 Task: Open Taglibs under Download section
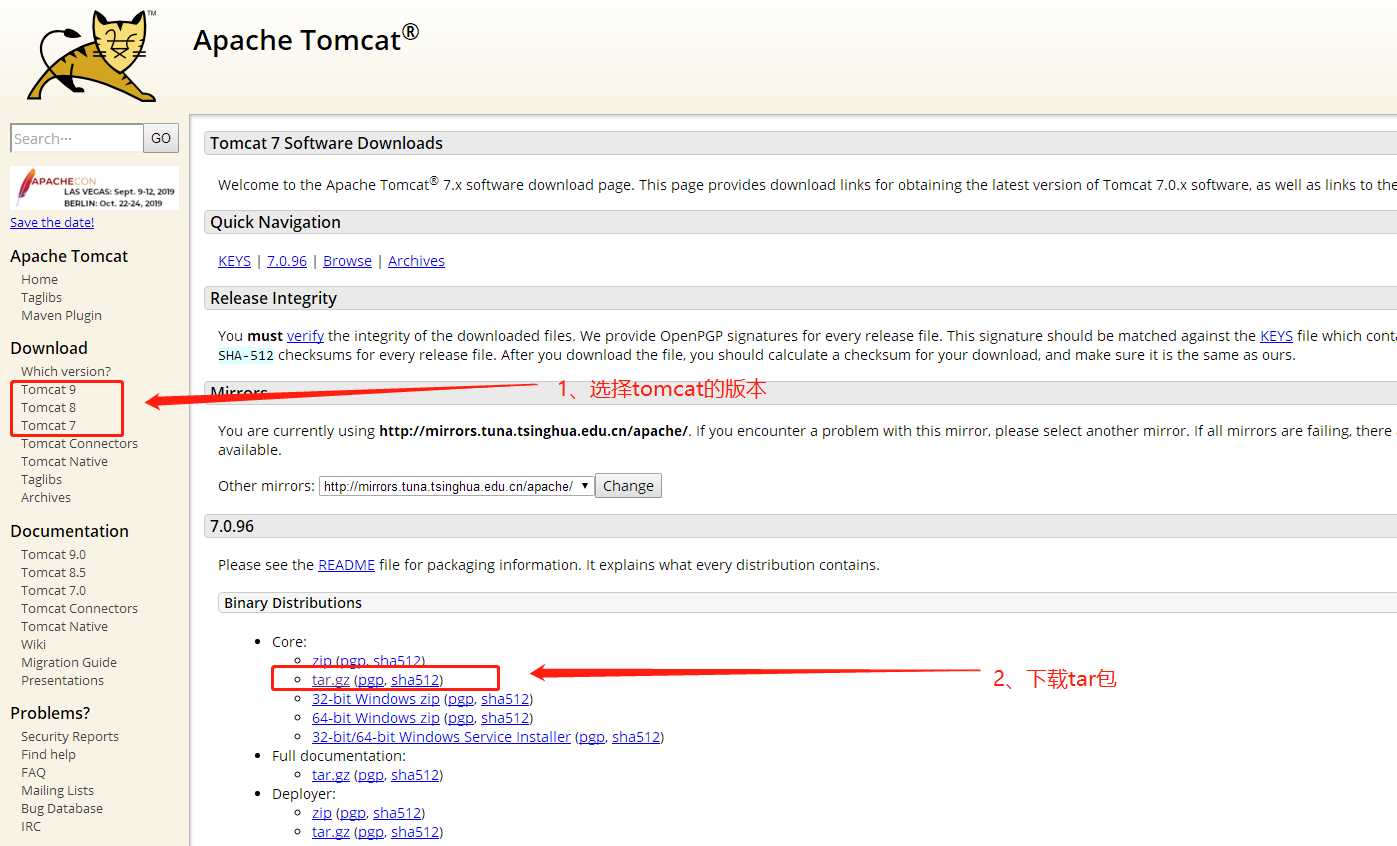click(41, 479)
